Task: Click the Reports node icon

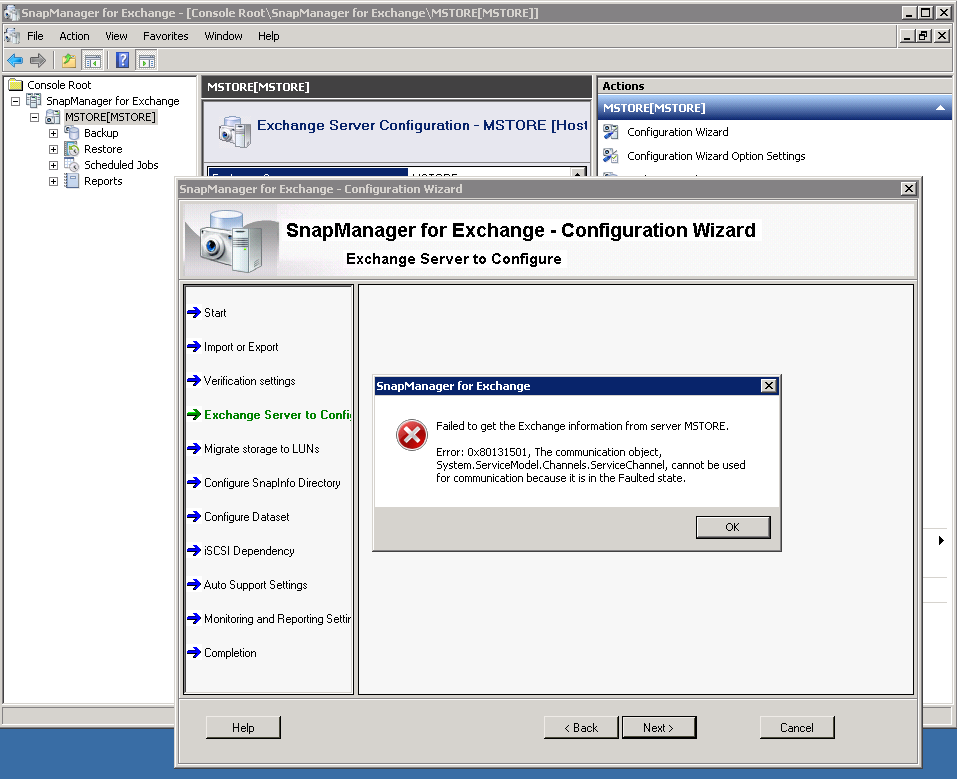Action: click(x=72, y=181)
